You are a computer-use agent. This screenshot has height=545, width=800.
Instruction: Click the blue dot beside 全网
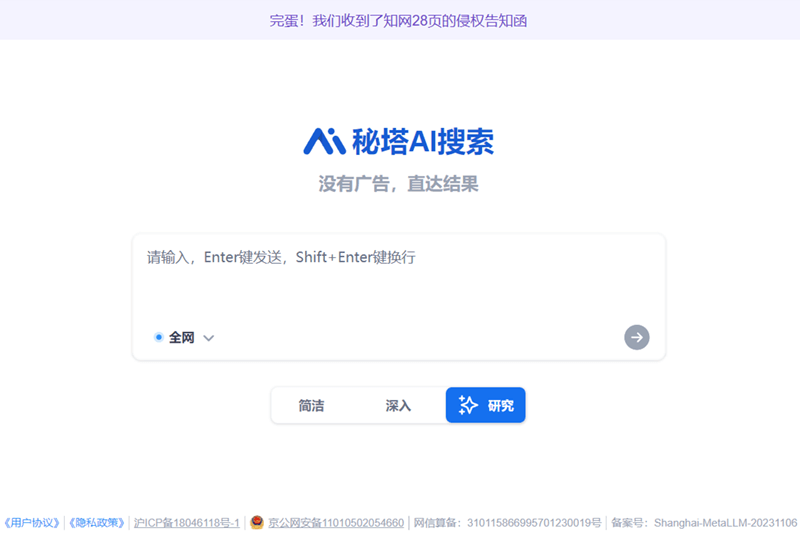[159, 337]
